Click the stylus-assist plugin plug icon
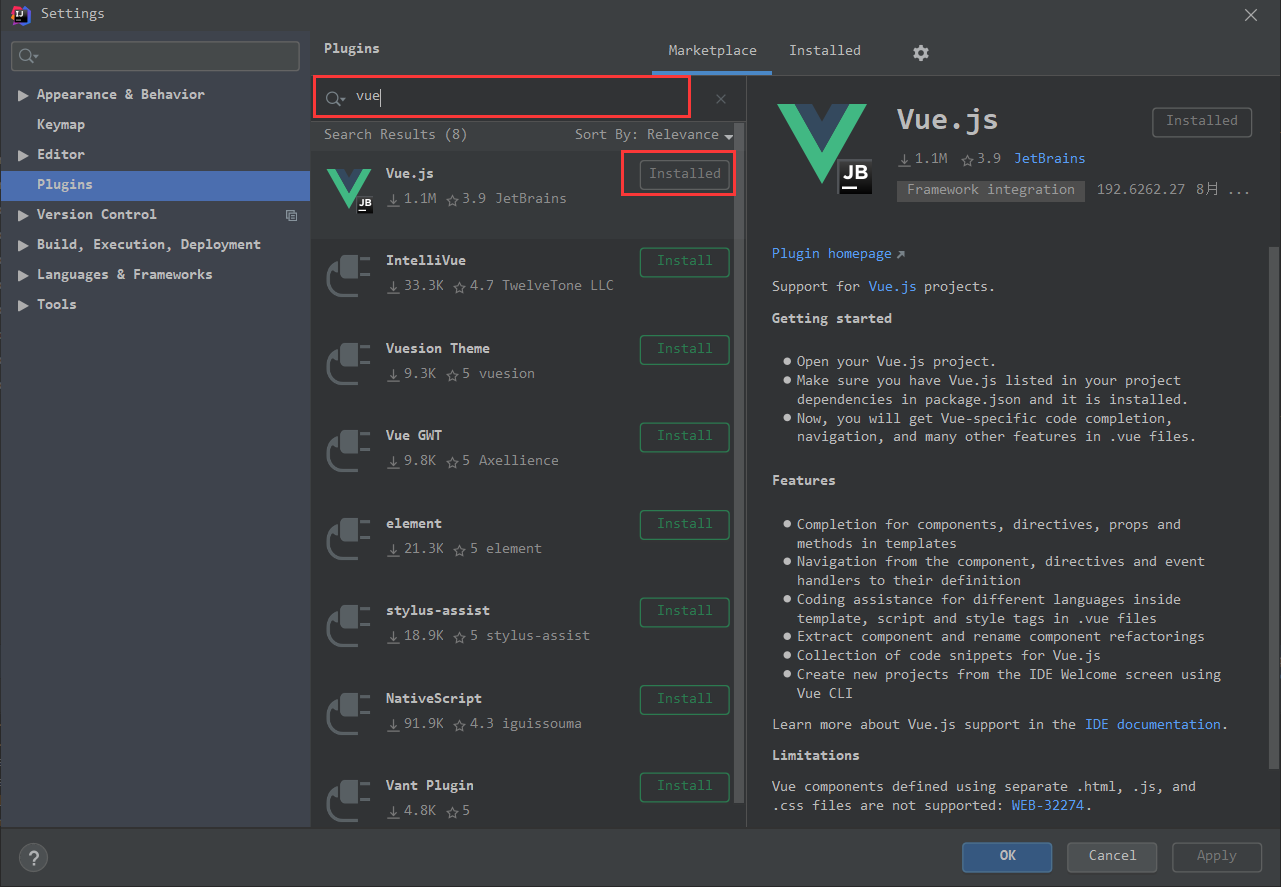1281x887 pixels. tap(350, 626)
